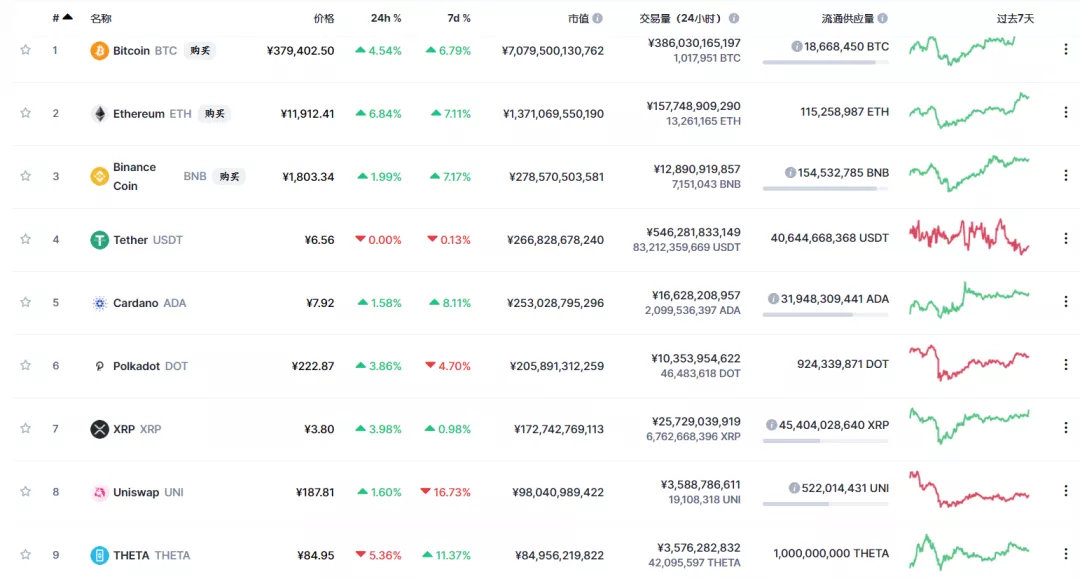Click Uniswap price ¥187.81
This screenshot has height=579, width=1080.
(315, 492)
